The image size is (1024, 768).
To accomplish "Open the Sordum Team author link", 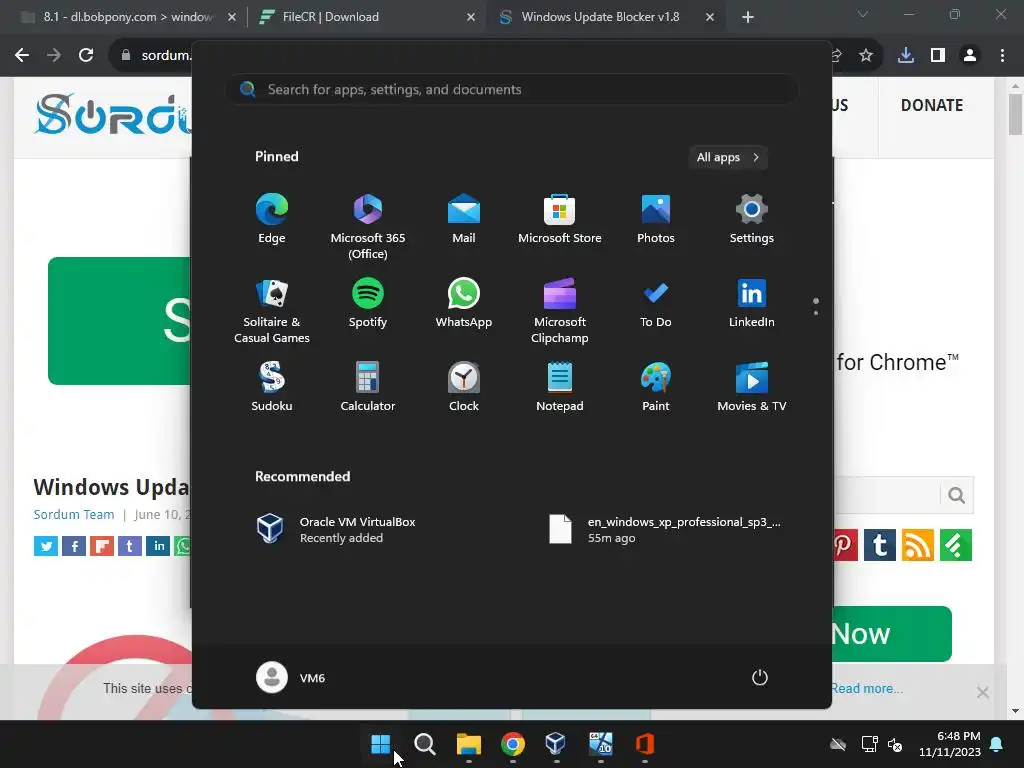I will point(74,514).
